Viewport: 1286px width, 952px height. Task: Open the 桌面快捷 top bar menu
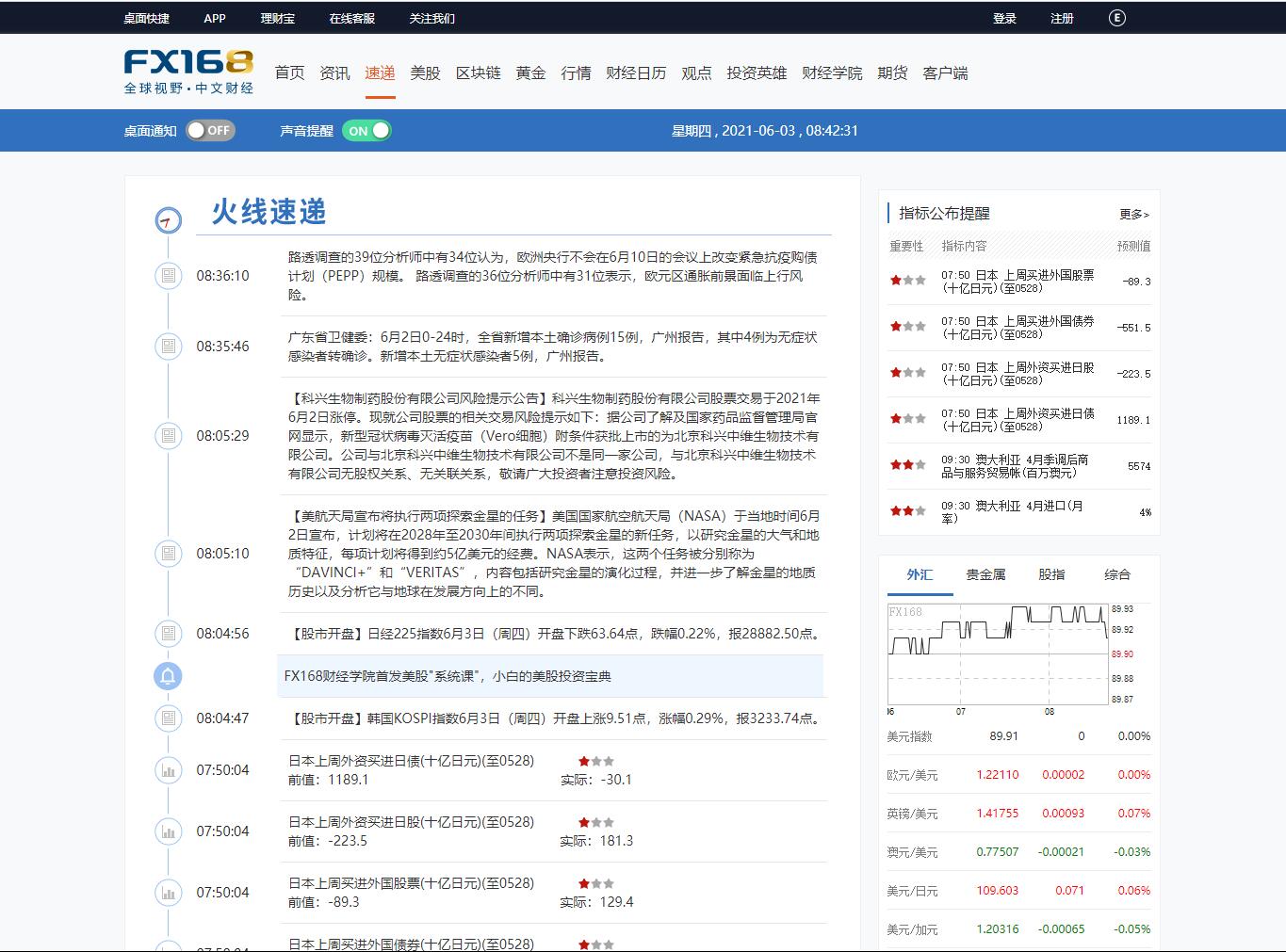pyautogui.click(x=147, y=18)
